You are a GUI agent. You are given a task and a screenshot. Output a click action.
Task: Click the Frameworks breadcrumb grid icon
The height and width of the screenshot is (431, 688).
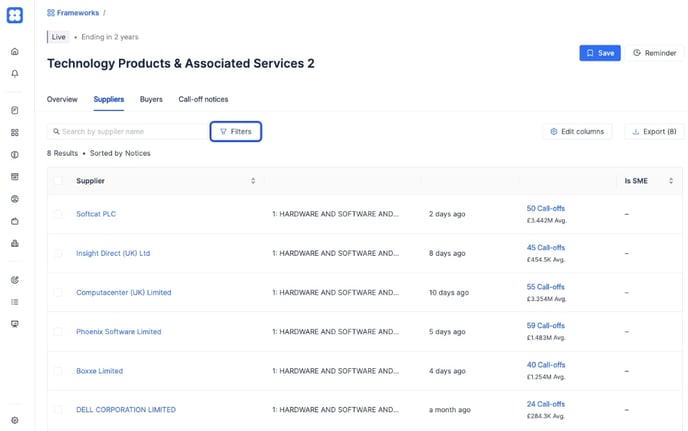click(x=51, y=13)
